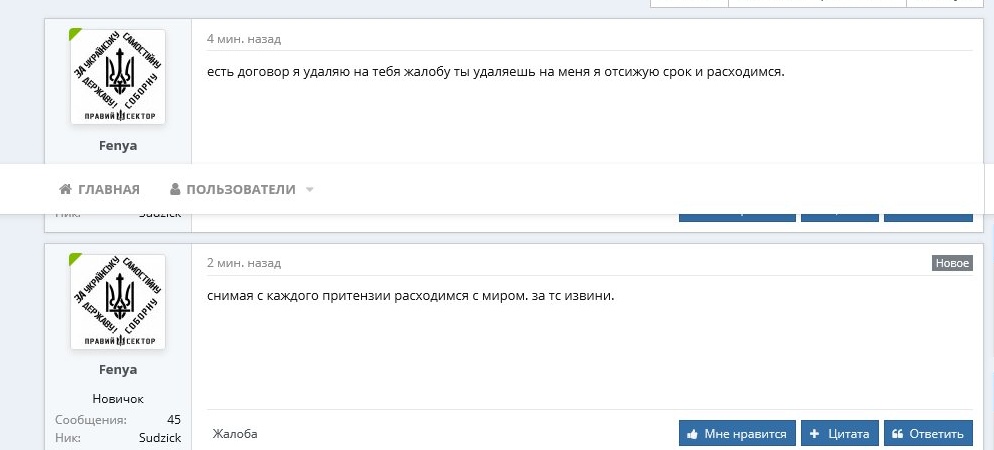Image resolution: width=994 pixels, height=450 pixels.
Task: Open the ГЛАВНАЯ navigation item
Action: pyautogui.click(x=108, y=190)
